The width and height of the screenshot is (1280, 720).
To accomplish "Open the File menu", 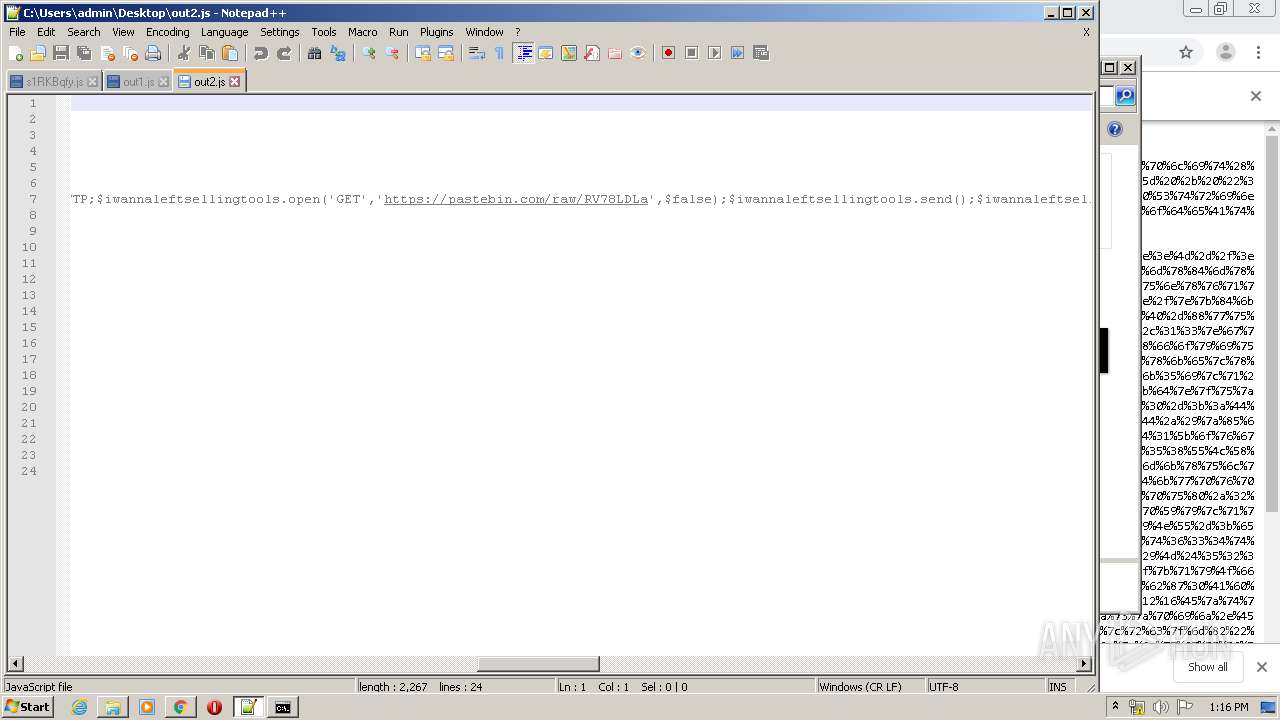I will pyautogui.click(x=17, y=32).
